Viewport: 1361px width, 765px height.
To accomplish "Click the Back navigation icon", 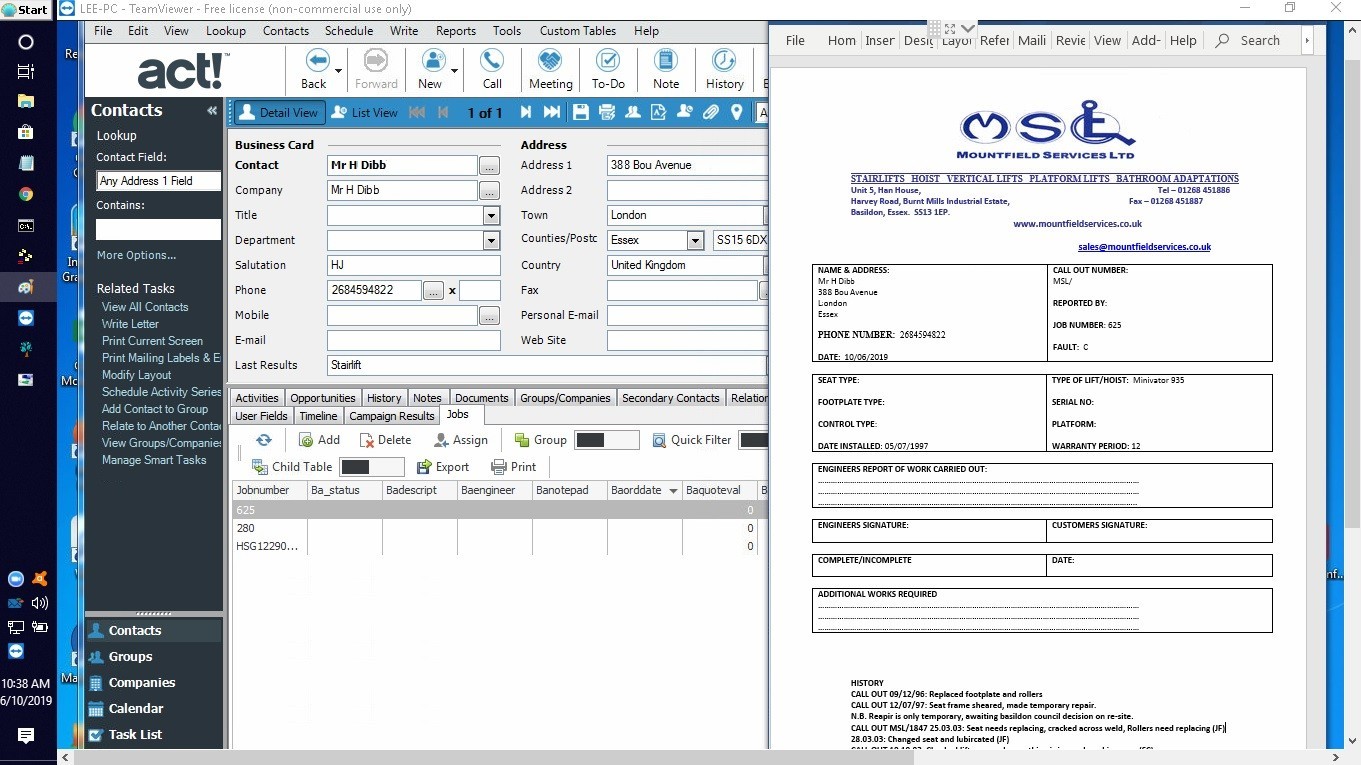I will tap(317, 61).
